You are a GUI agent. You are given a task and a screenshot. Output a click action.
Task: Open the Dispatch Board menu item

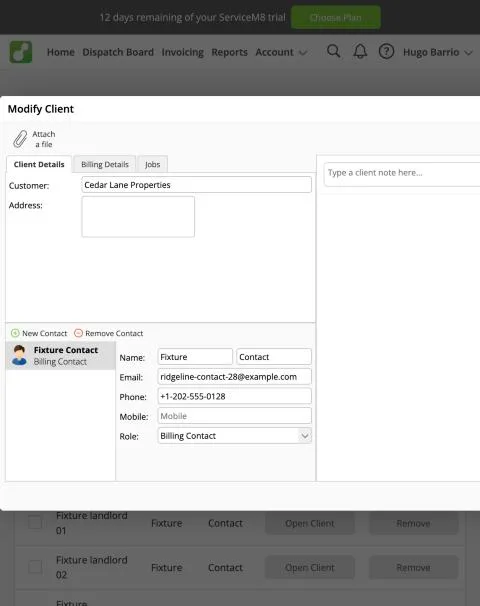click(x=118, y=52)
